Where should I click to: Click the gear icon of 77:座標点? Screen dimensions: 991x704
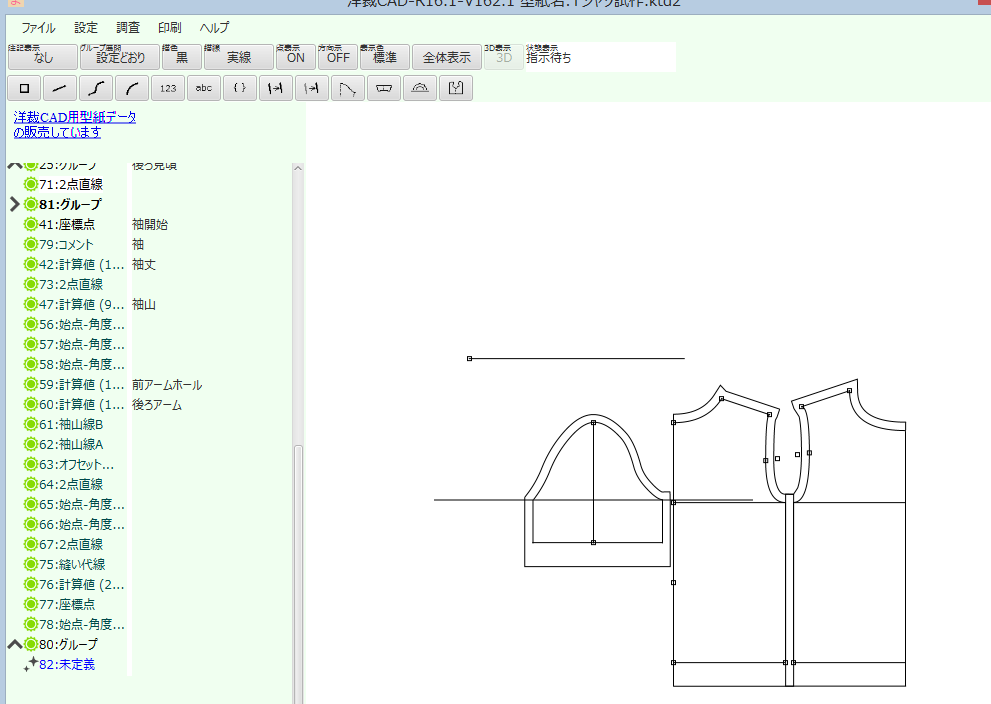(30, 604)
